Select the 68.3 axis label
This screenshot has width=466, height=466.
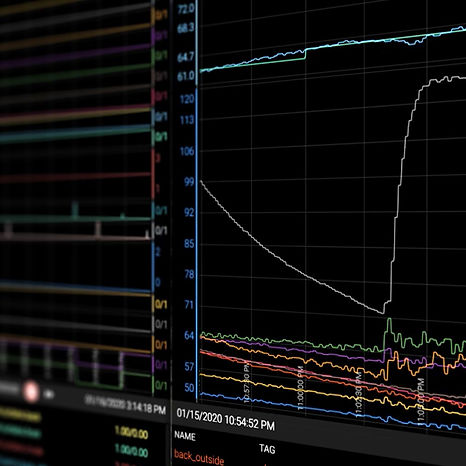[x=186, y=28]
